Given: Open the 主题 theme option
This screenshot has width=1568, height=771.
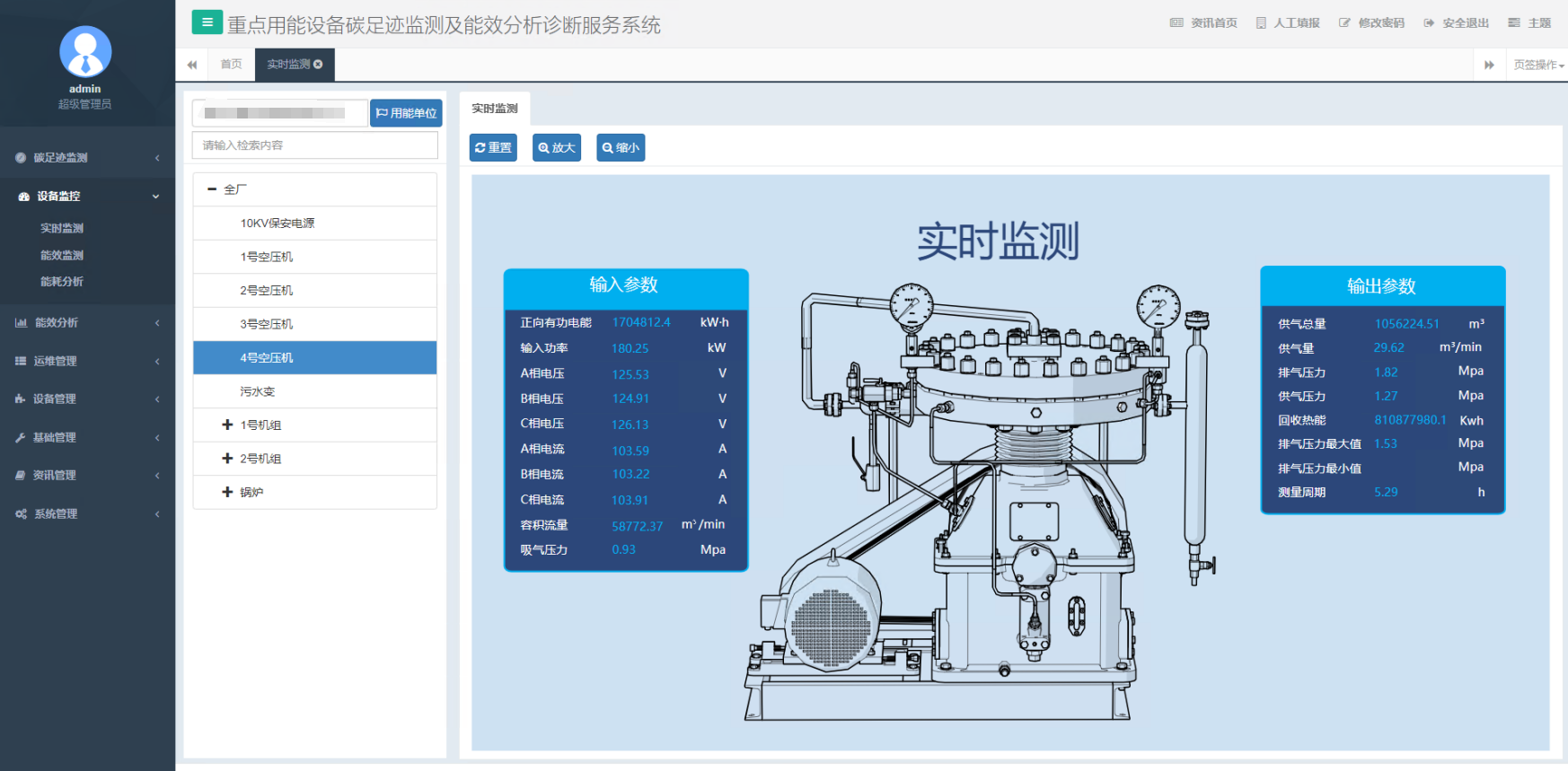Looking at the screenshot, I should point(1529,23).
